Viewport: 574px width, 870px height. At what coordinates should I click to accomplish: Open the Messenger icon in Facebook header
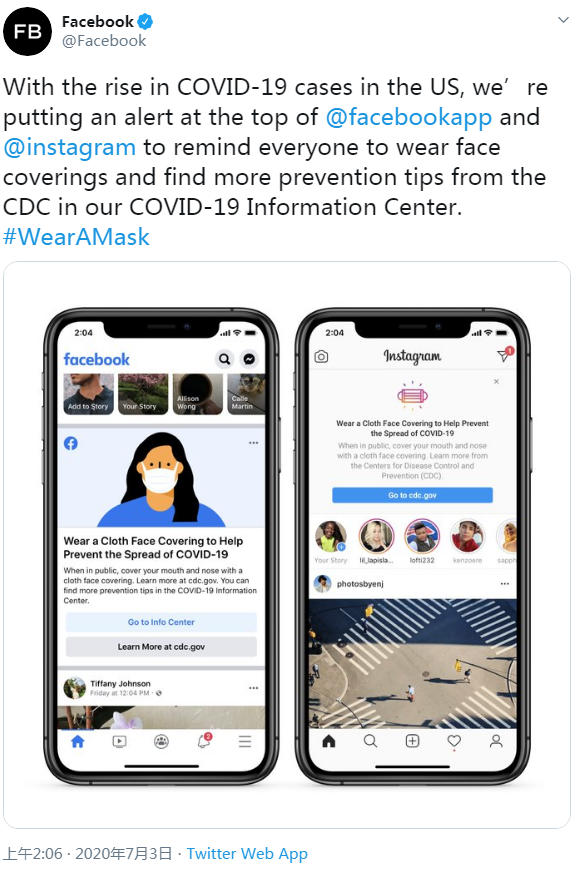click(x=250, y=359)
